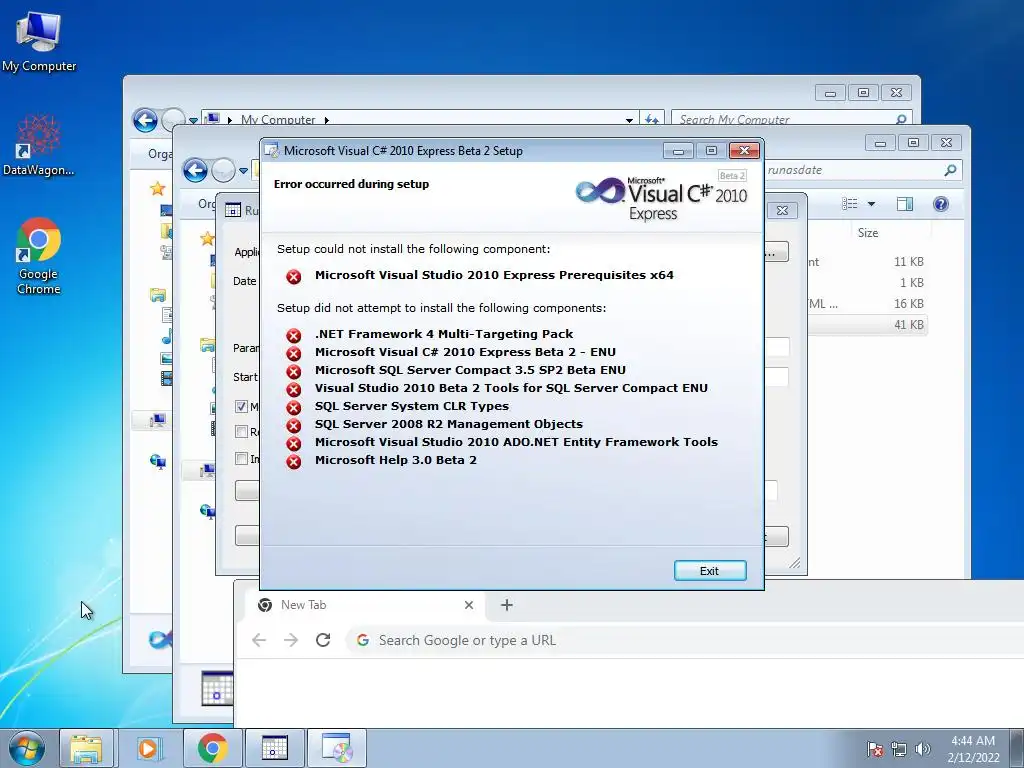Click favorites star in My Computer sidebar

(x=157, y=189)
